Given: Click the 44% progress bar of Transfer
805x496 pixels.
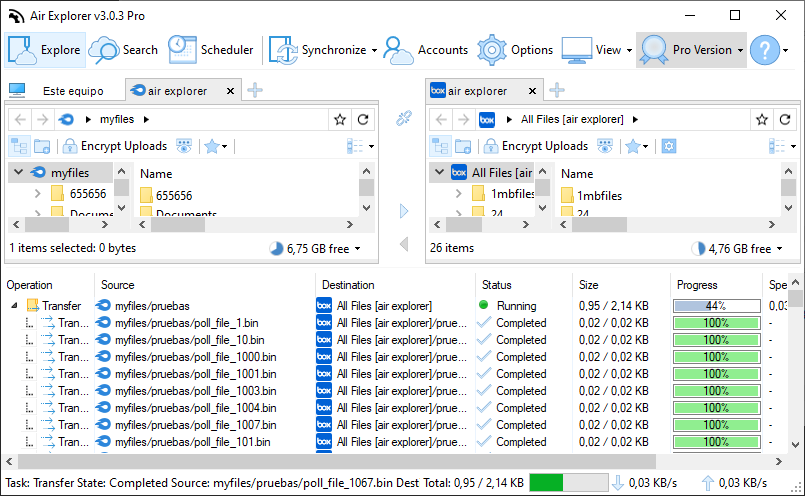Looking at the screenshot, I should click(x=716, y=306).
